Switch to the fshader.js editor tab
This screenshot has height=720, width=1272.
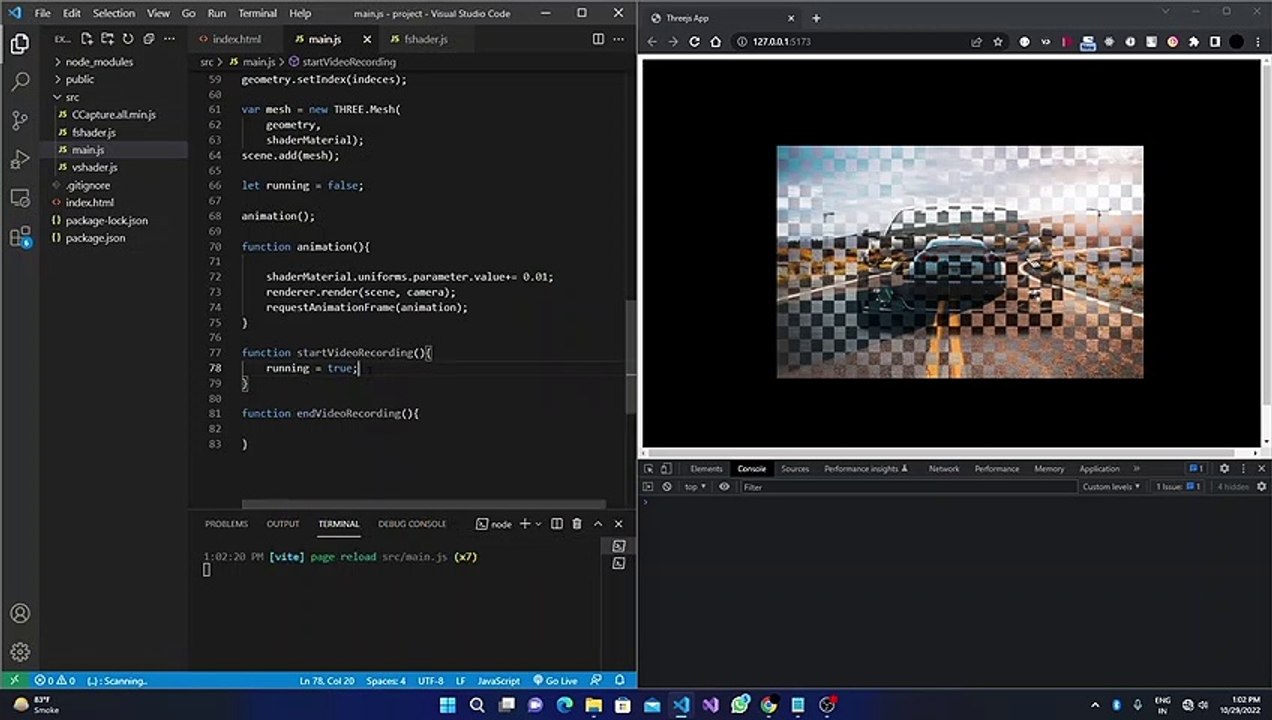426,39
